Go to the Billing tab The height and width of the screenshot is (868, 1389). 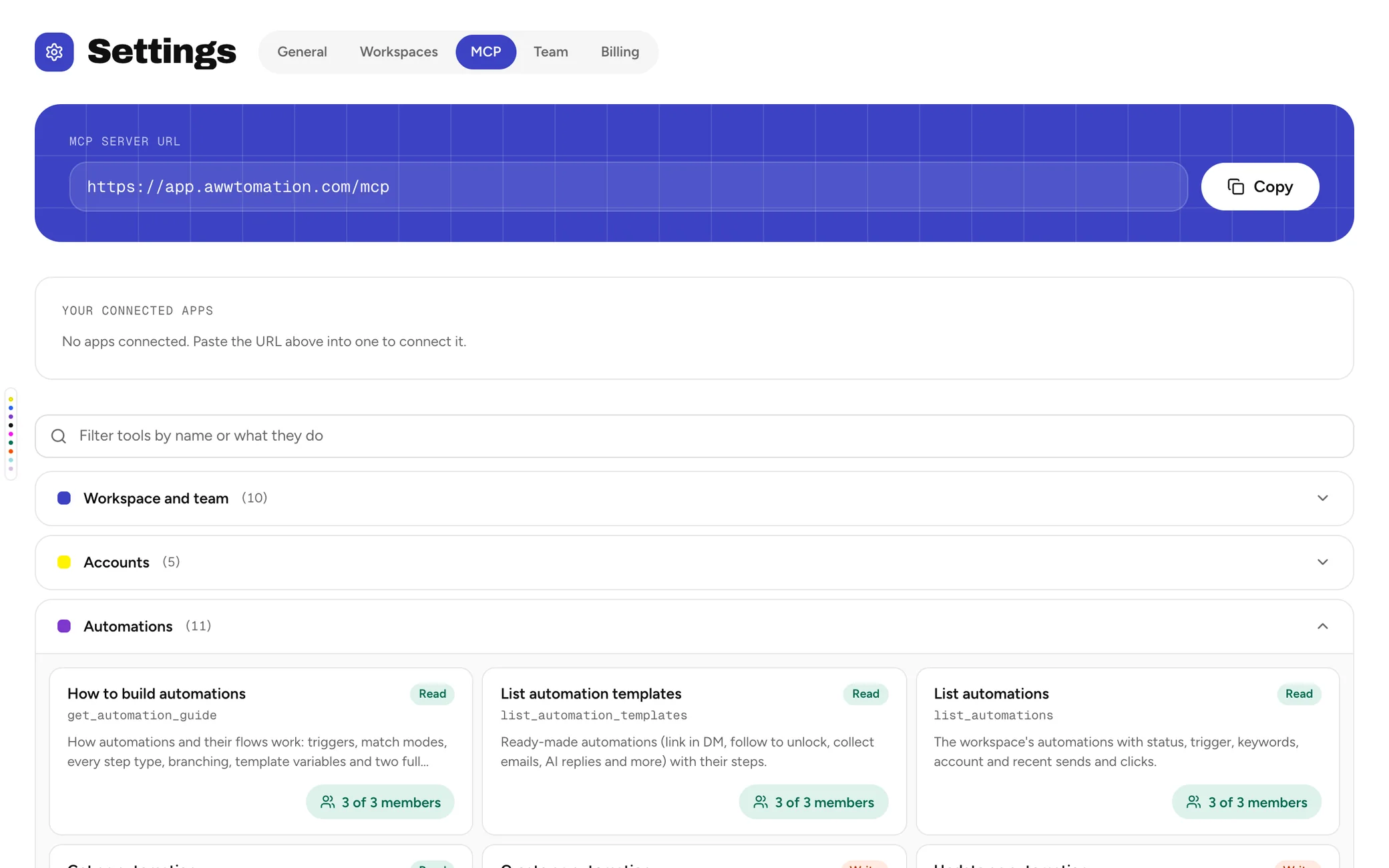(x=620, y=52)
